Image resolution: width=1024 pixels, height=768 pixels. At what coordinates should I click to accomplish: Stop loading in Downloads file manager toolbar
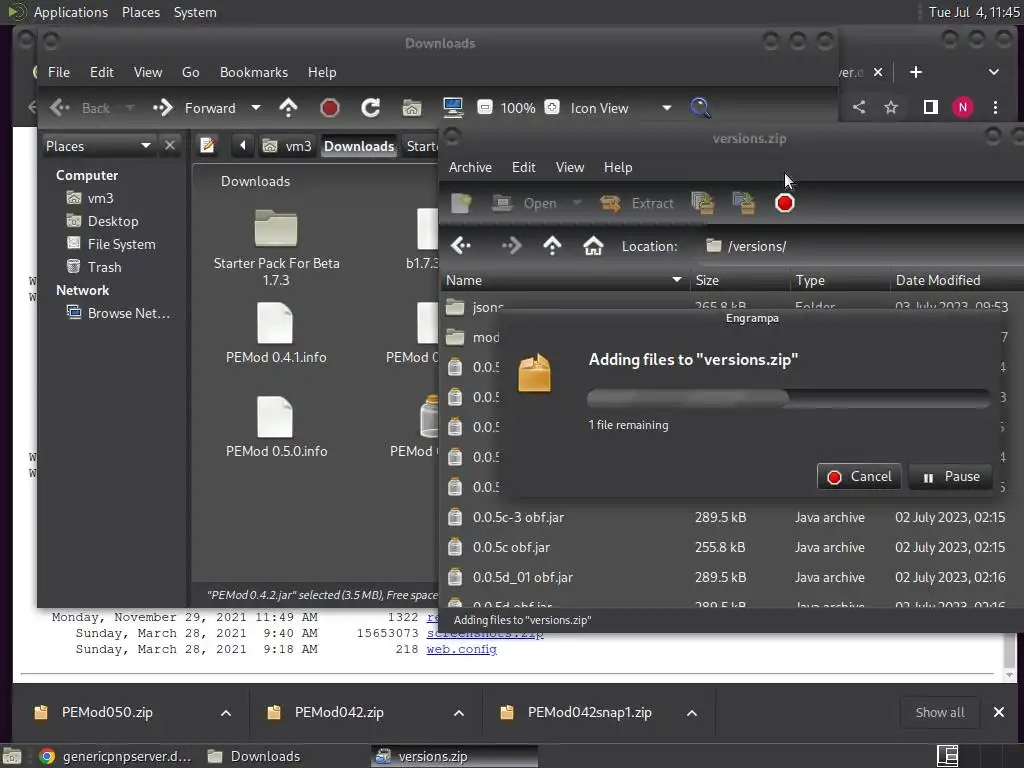330,108
